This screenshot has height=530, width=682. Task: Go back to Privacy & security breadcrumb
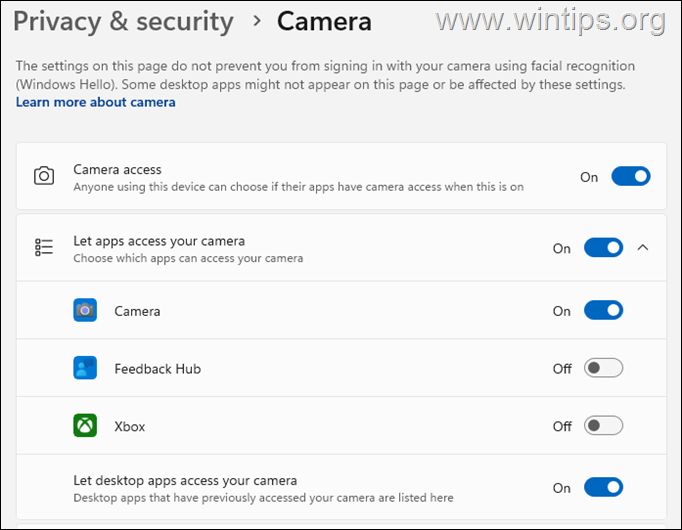[x=123, y=21]
